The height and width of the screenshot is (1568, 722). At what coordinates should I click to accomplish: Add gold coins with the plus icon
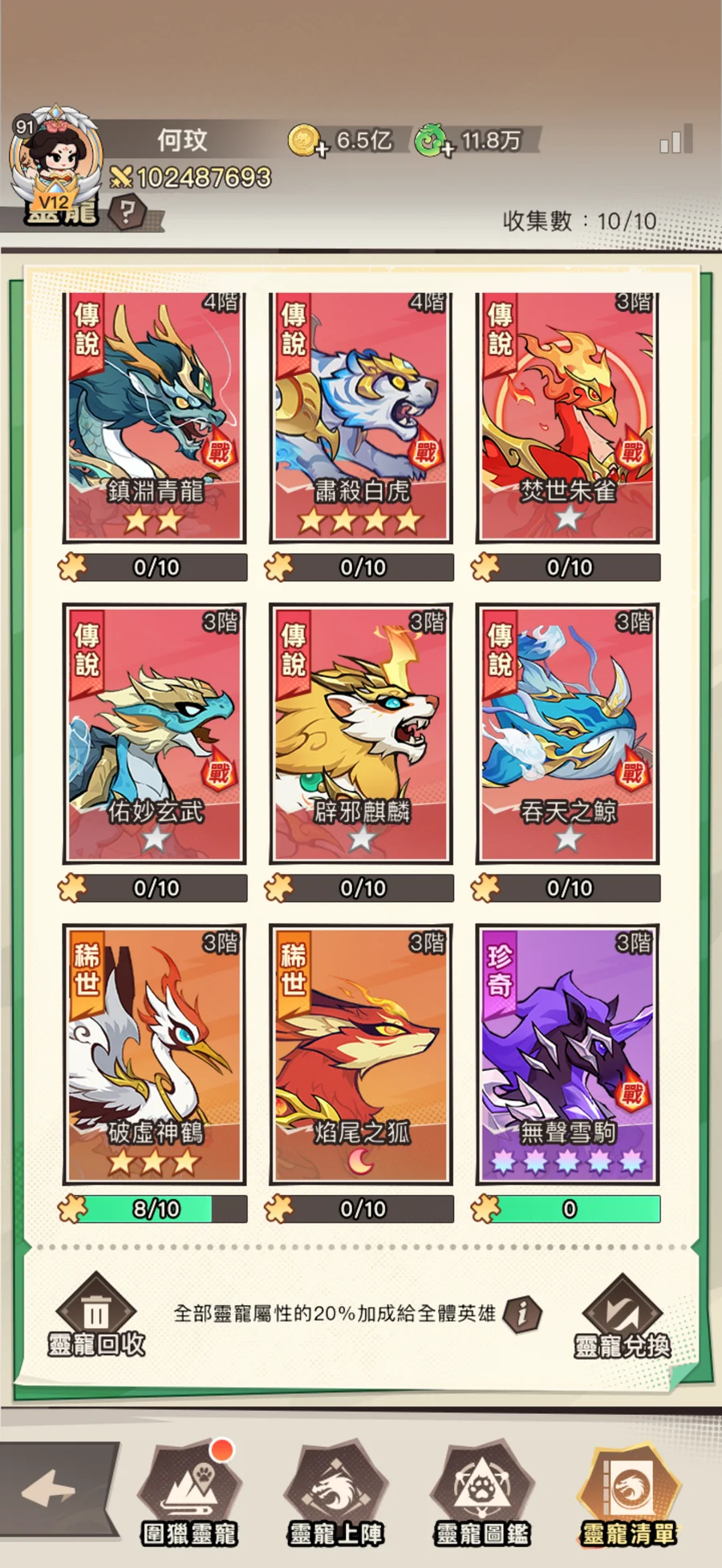[322, 149]
